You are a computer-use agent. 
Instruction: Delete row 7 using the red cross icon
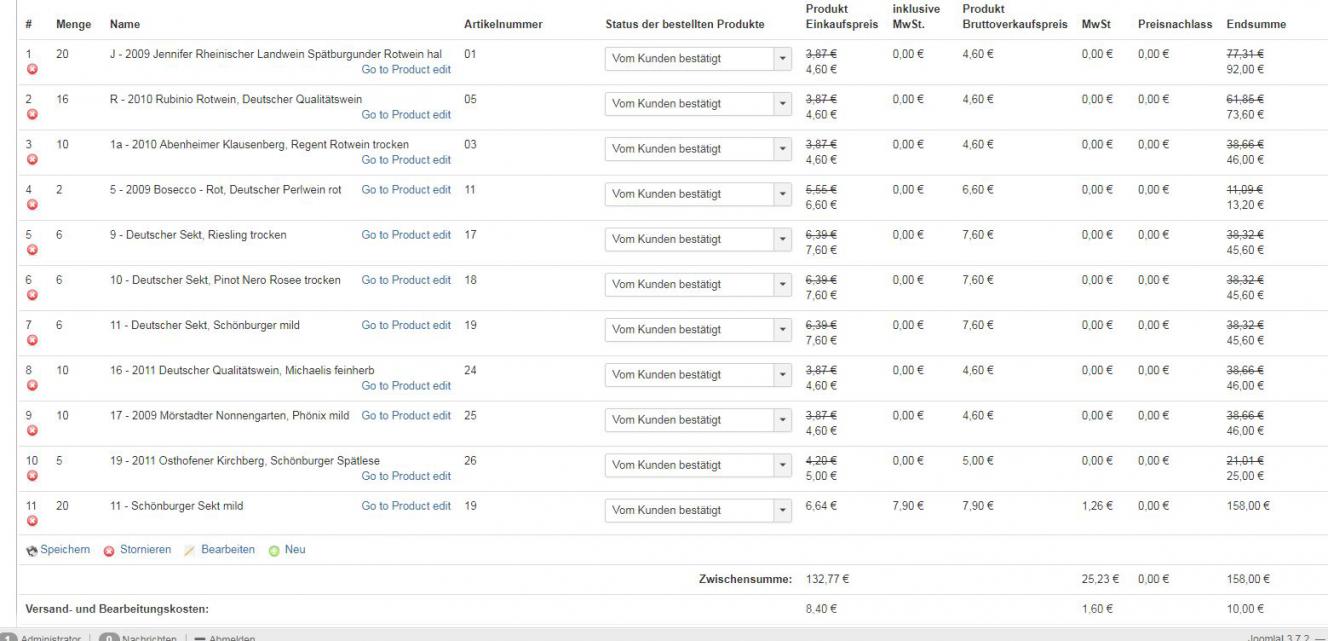click(x=32, y=340)
